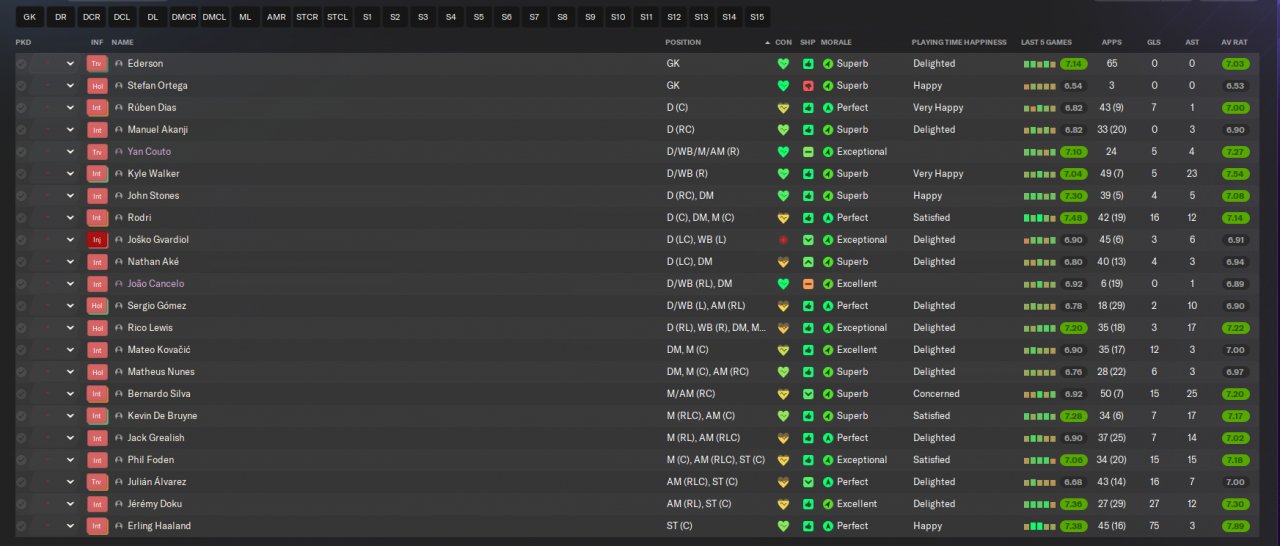Click João Cancelo's orange match sharpness icon
Screen dimensions: 1280x546
coord(808,283)
